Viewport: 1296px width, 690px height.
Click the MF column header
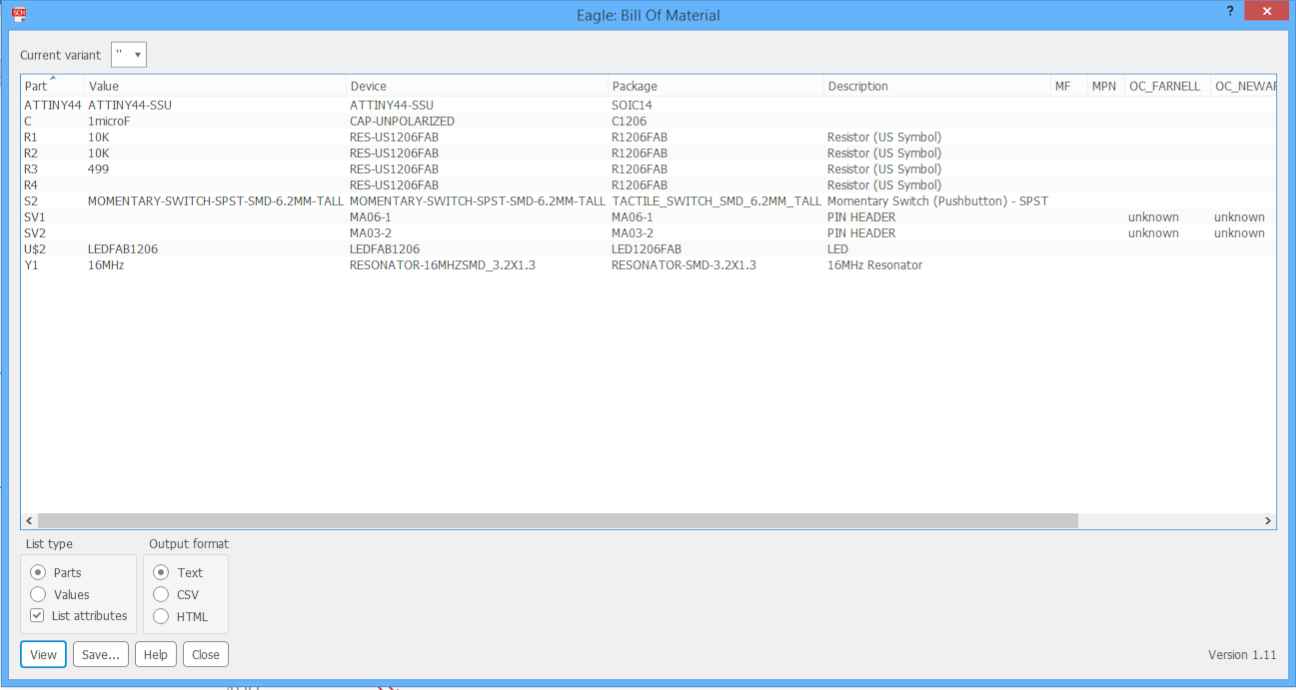click(x=1069, y=86)
